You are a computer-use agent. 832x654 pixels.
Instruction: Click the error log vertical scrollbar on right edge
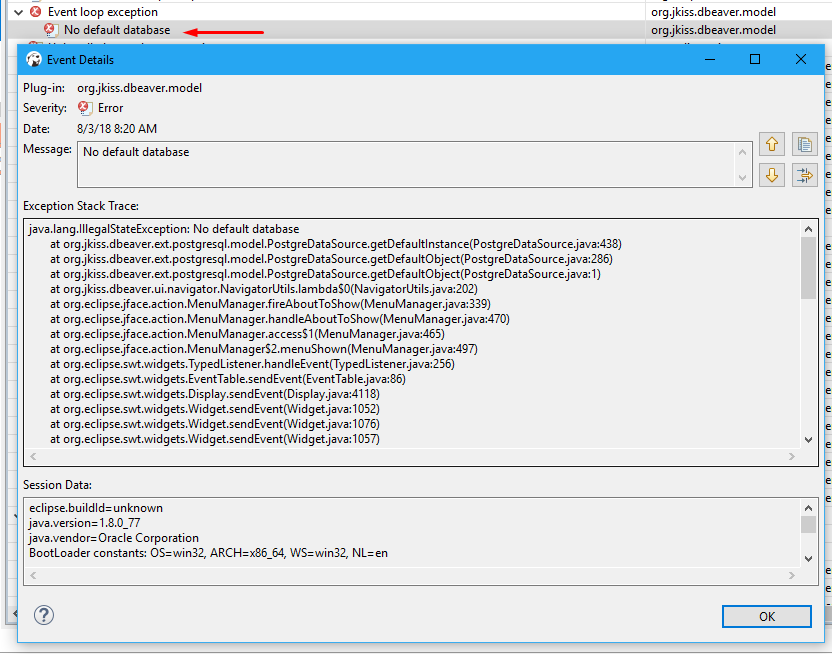coord(826,300)
